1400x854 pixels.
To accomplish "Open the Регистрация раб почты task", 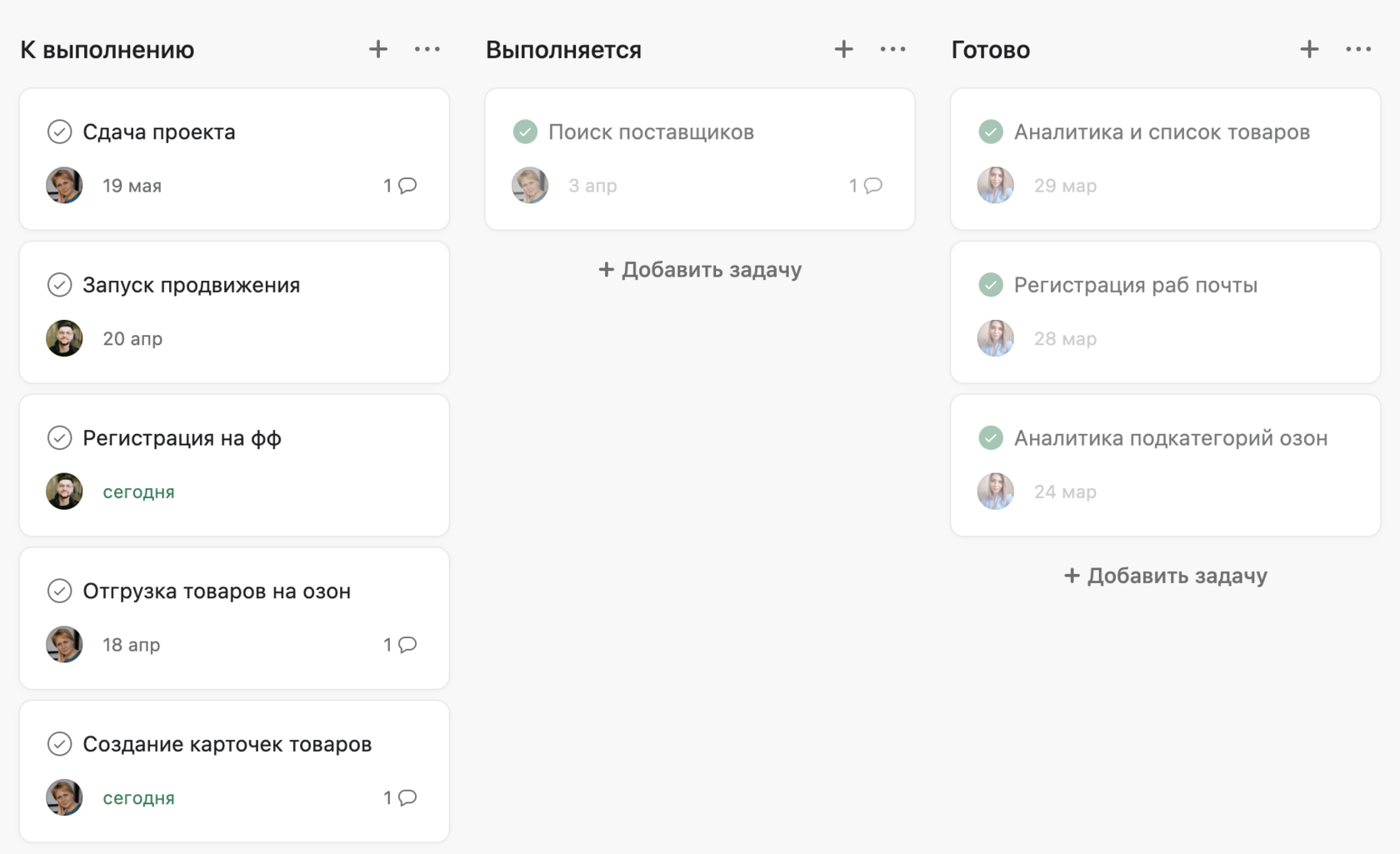I will pyautogui.click(x=1135, y=285).
